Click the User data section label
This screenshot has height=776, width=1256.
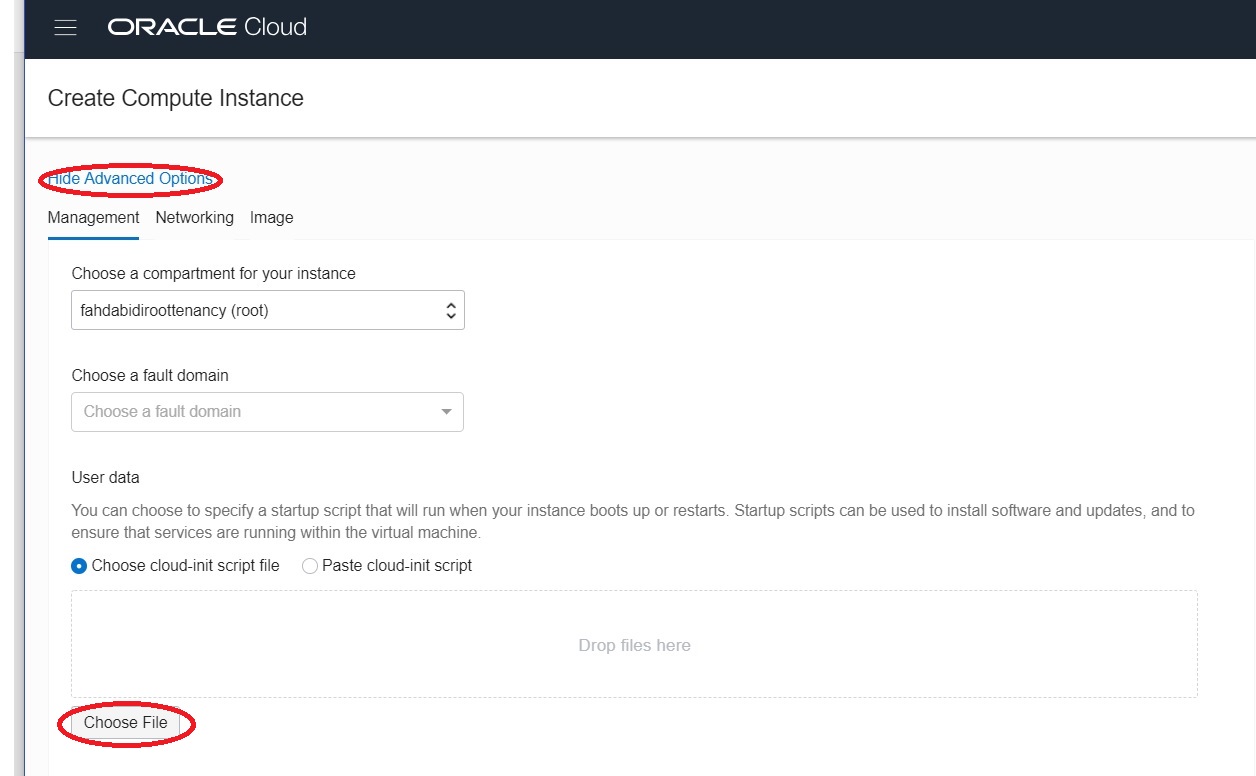106,478
